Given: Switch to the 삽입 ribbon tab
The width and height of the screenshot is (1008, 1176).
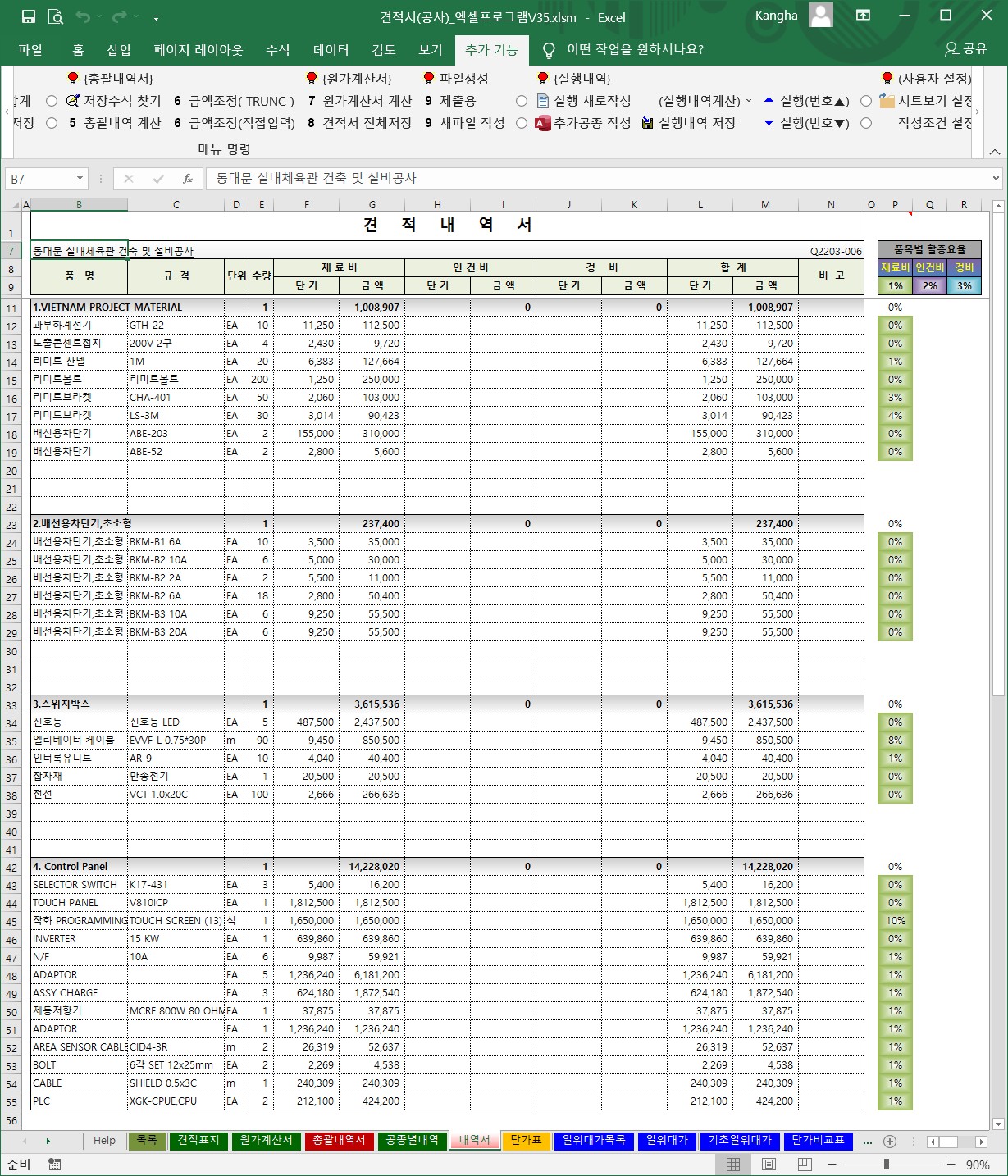Looking at the screenshot, I should 119,49.
